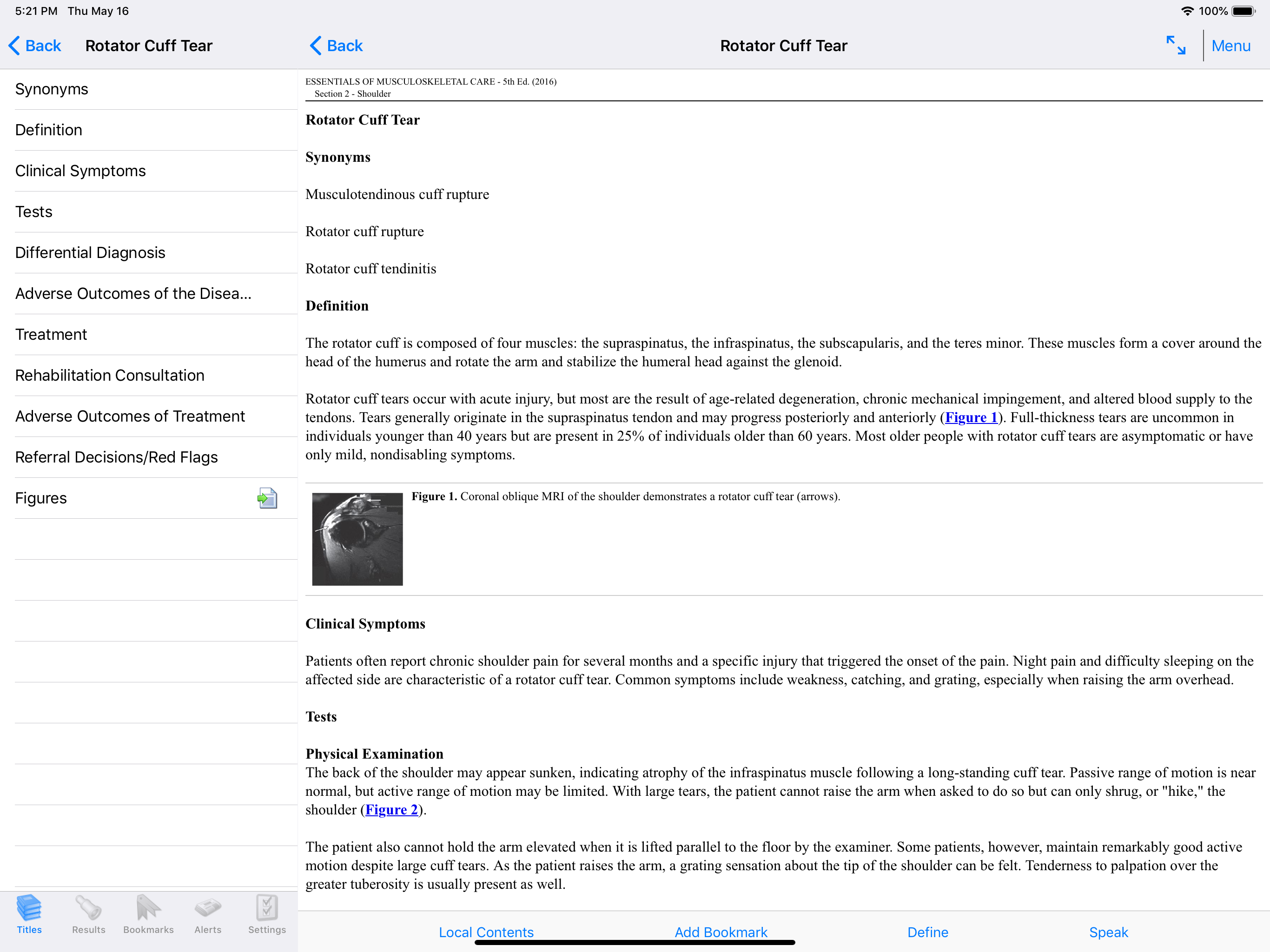Viewport: 1270px width, 952px height.
Task: Follow the Figure 1 hyperlink
Action: pos(972,417)
